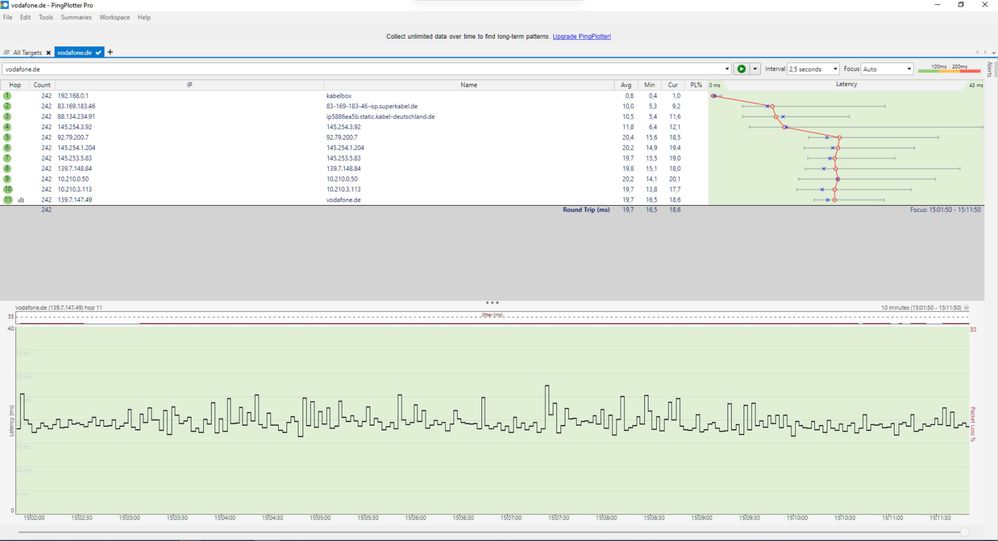The height and width of the screenshot is (541, 998).
Task: Click the Cur column header
Action: click(673, 85)
